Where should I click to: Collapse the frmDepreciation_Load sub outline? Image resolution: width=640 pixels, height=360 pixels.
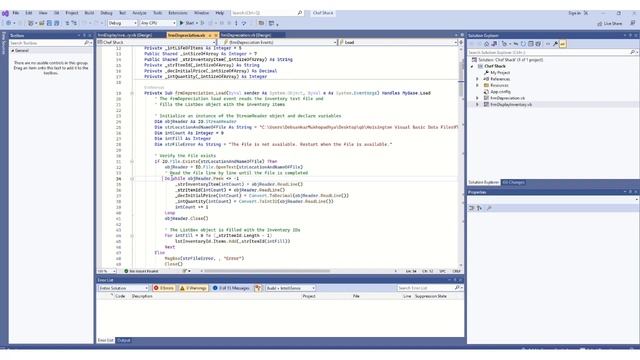(132, 93)
